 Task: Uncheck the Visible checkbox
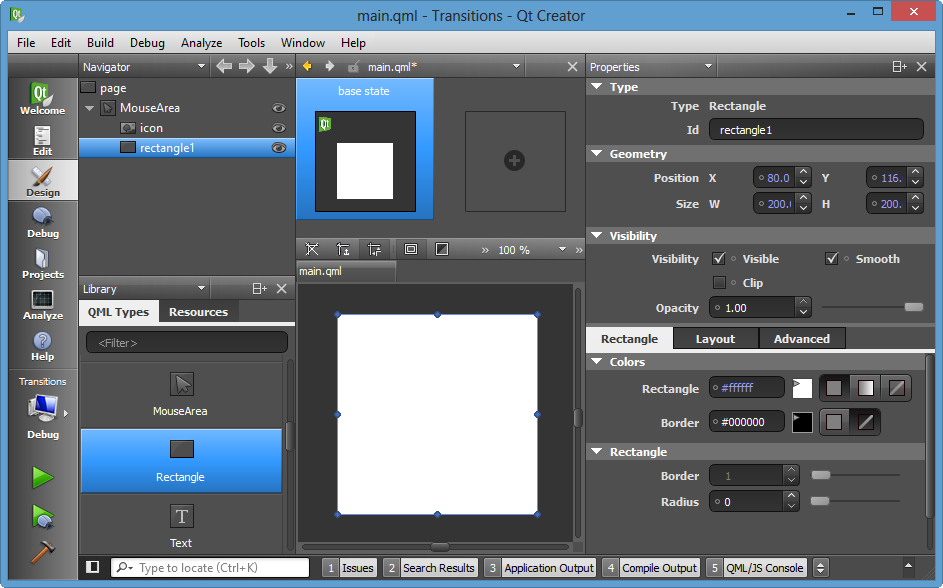[x=719, y=259]
